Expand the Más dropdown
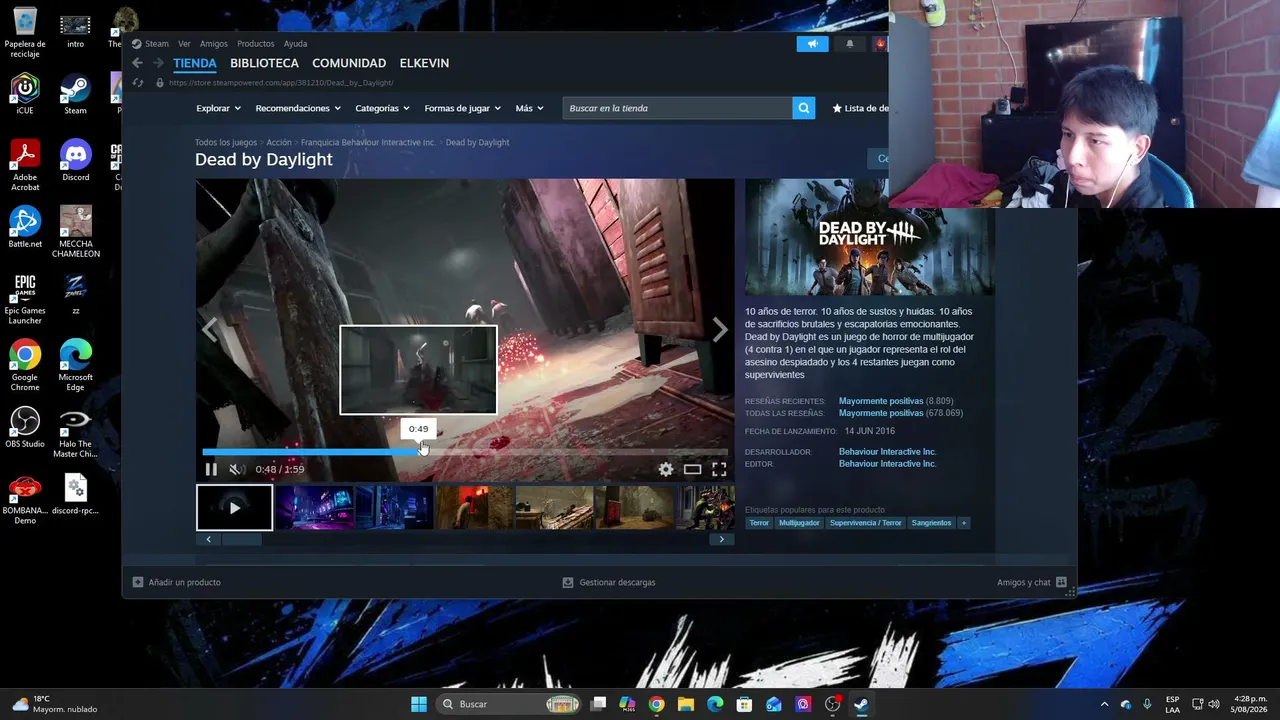The height and width of the screenshot is (720, 1280). 530,108
